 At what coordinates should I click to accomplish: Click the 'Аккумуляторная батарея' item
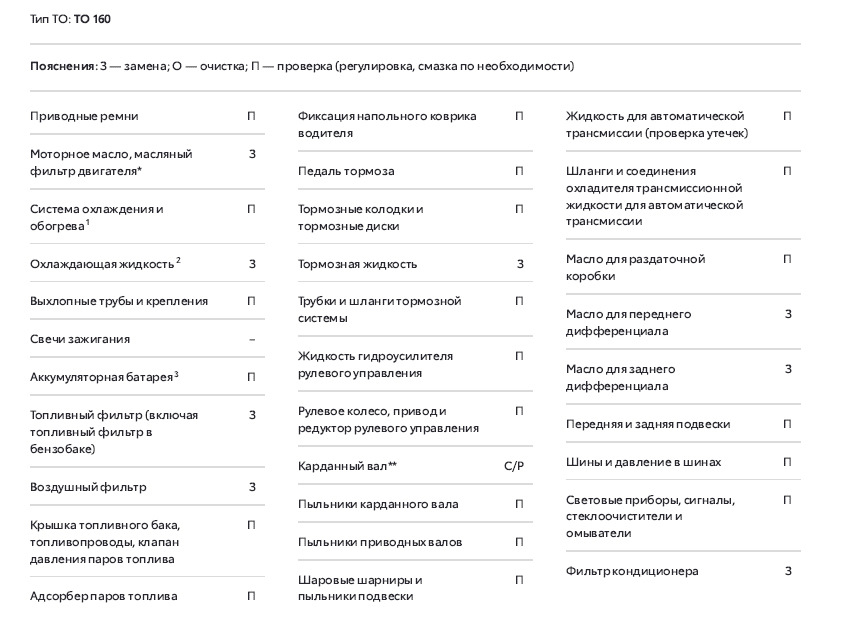(x=101, y=377)
